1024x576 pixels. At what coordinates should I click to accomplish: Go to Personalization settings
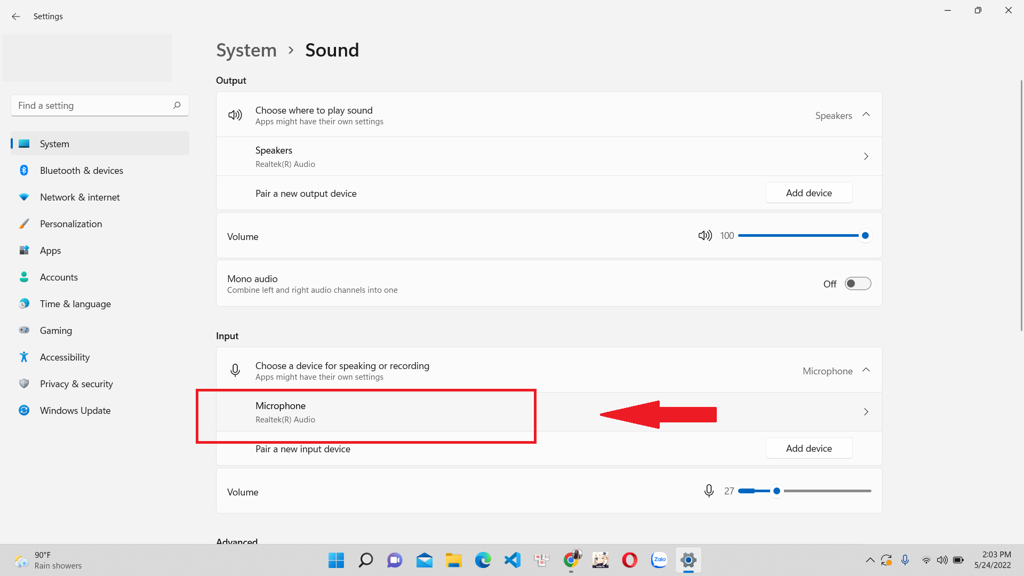[x=100, y=224]
